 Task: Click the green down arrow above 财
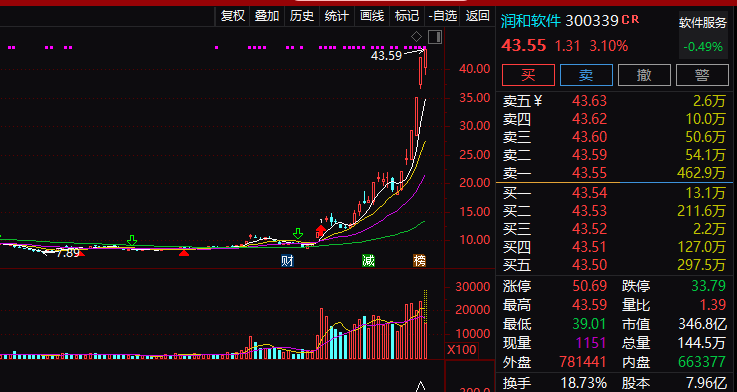[298, 234]
